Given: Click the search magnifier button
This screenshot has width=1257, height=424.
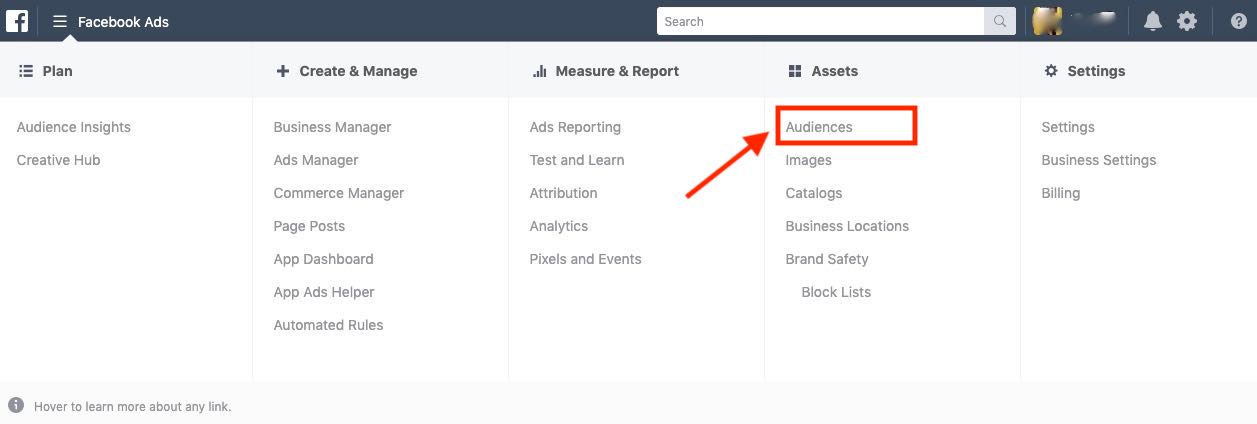Looking at the screenshot, I should [x=999, y=21].
